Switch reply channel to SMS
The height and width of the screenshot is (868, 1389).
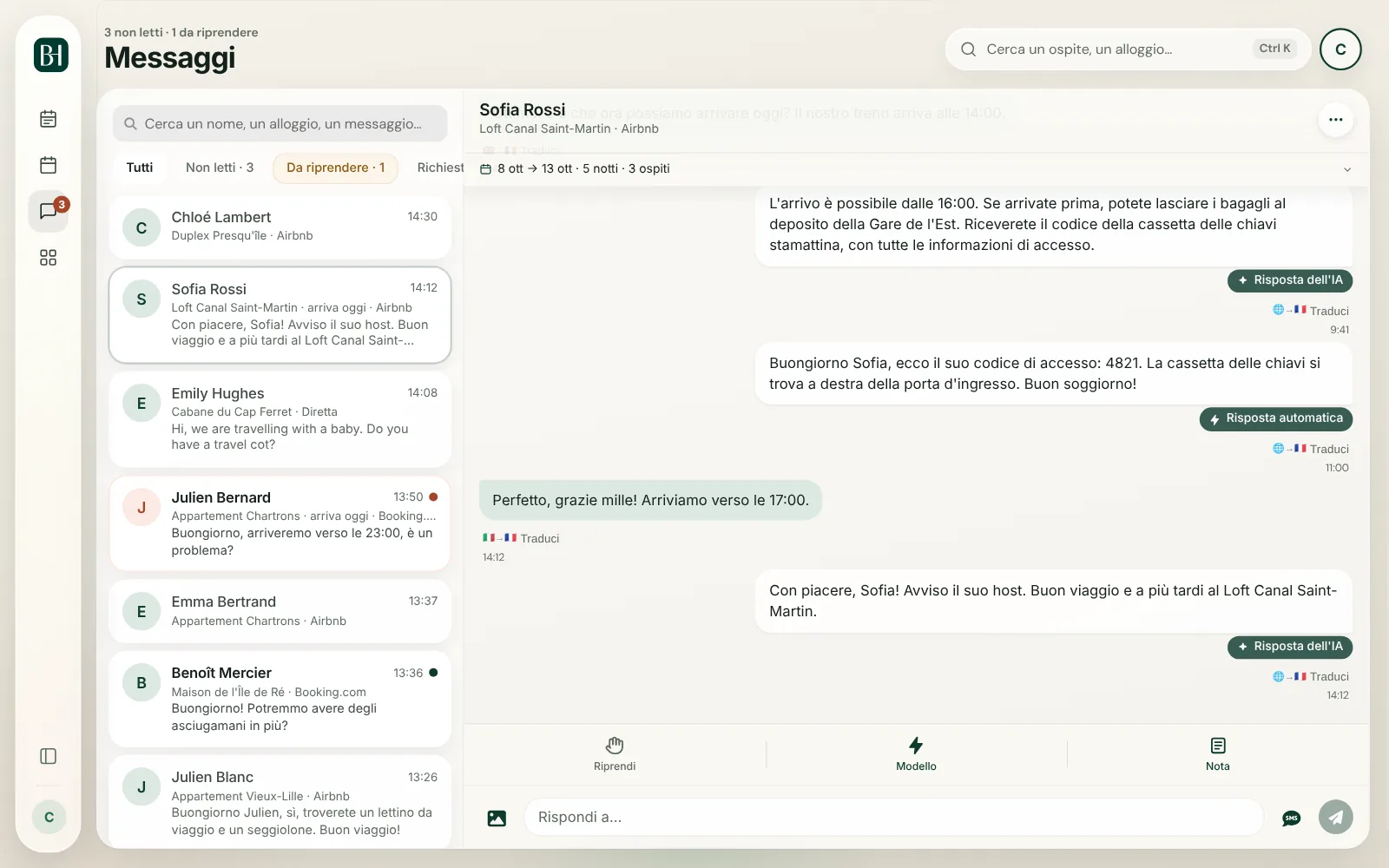[1291, 818]
